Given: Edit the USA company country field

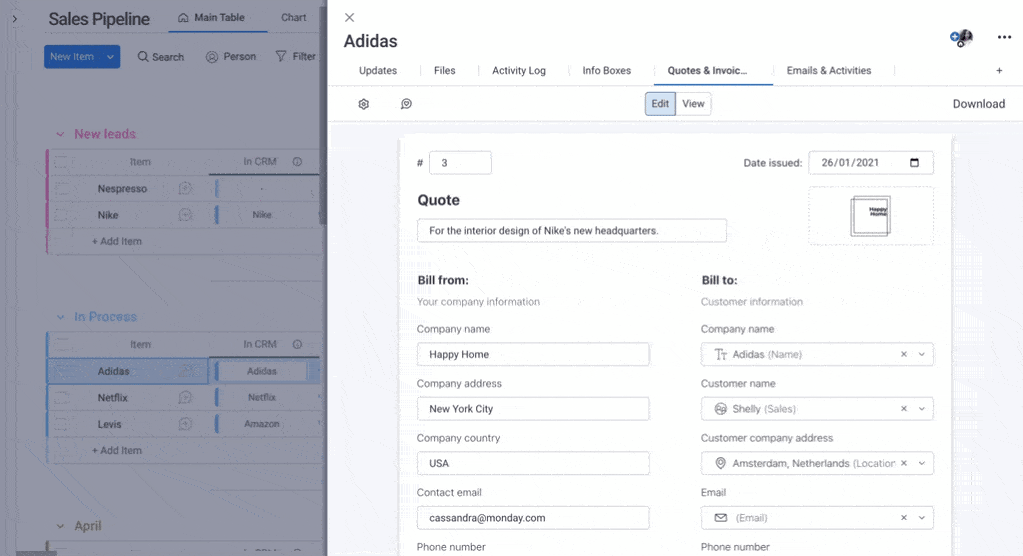Looking at the screenshot, I should click(x=533, y=463).
